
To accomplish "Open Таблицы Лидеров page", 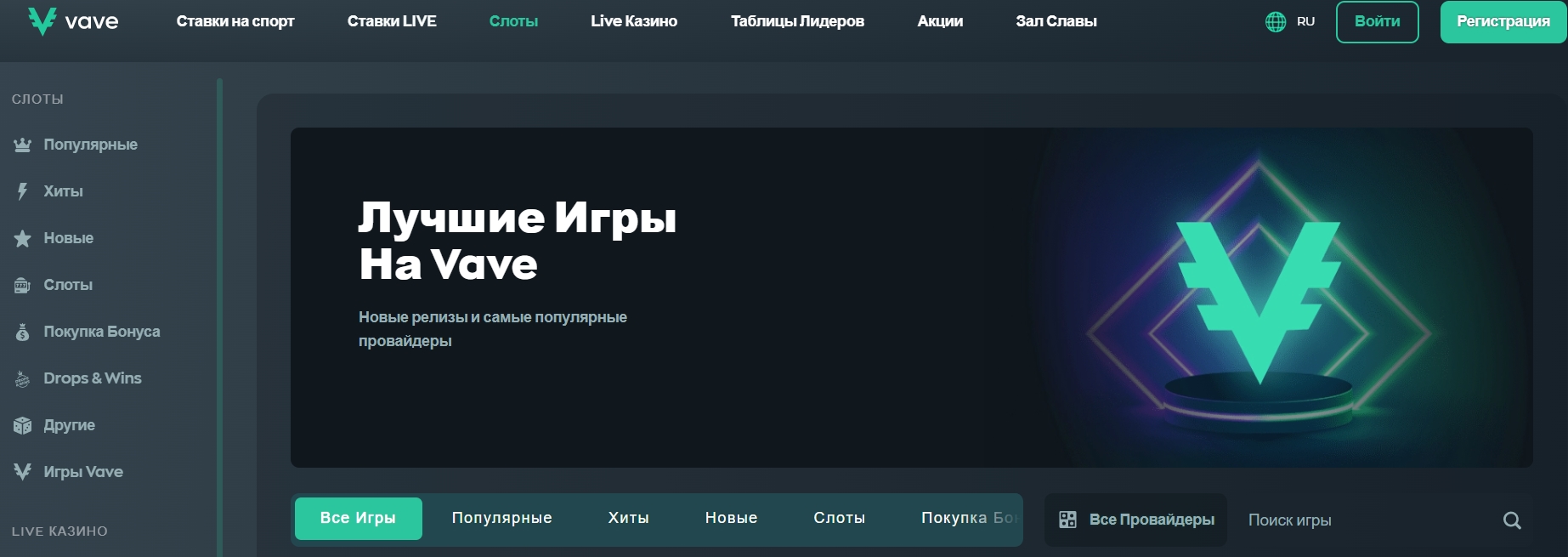I will (x=797, y=21).
